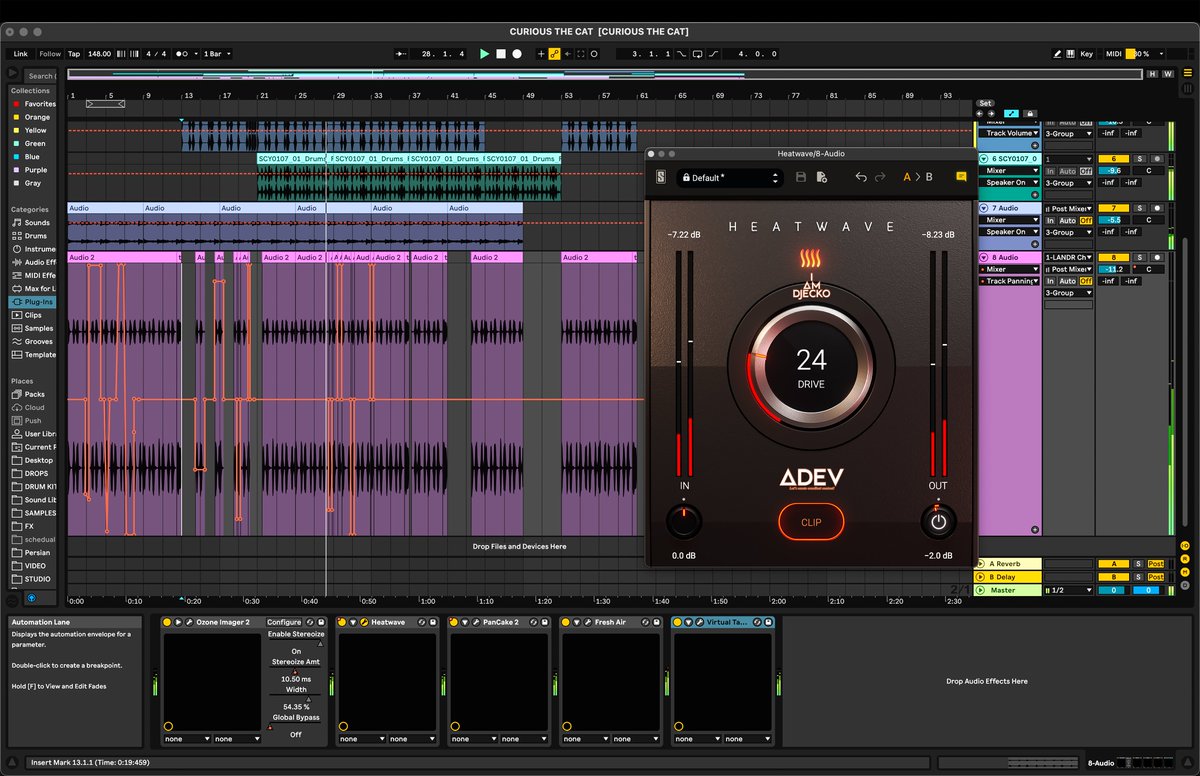The height and width of the screenshot is (776, 1200).
Task: Open the Master output 1/2 dropdown
Action: [x=1069, y=590]
